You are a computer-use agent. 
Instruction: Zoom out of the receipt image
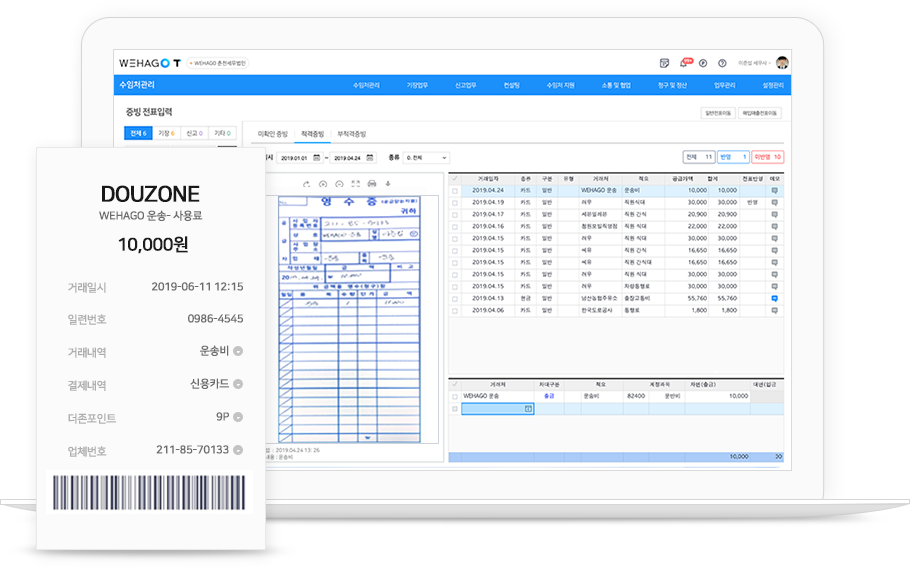(x=339, y=184)
